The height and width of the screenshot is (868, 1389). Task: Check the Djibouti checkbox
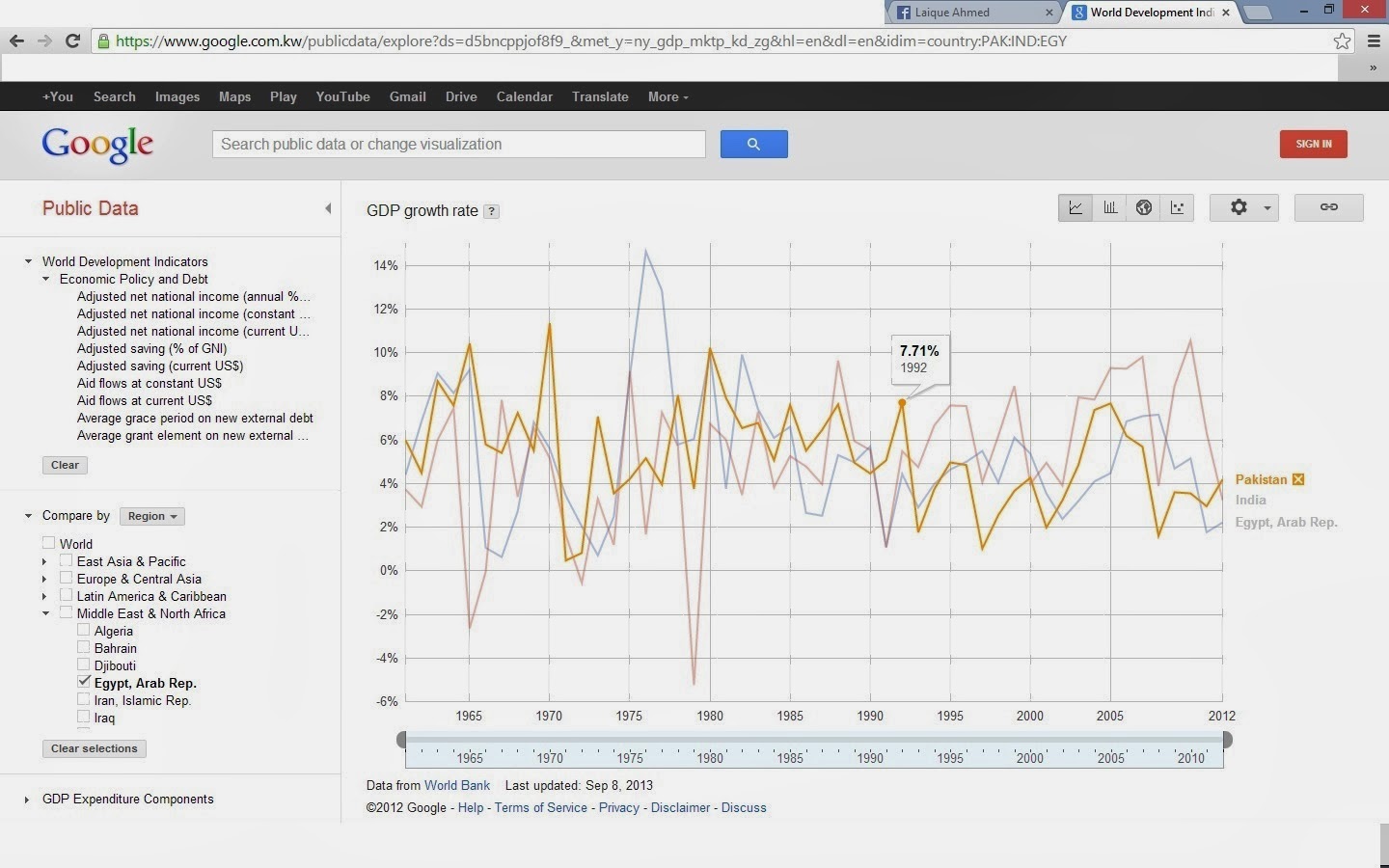click(x=83, y=665)
